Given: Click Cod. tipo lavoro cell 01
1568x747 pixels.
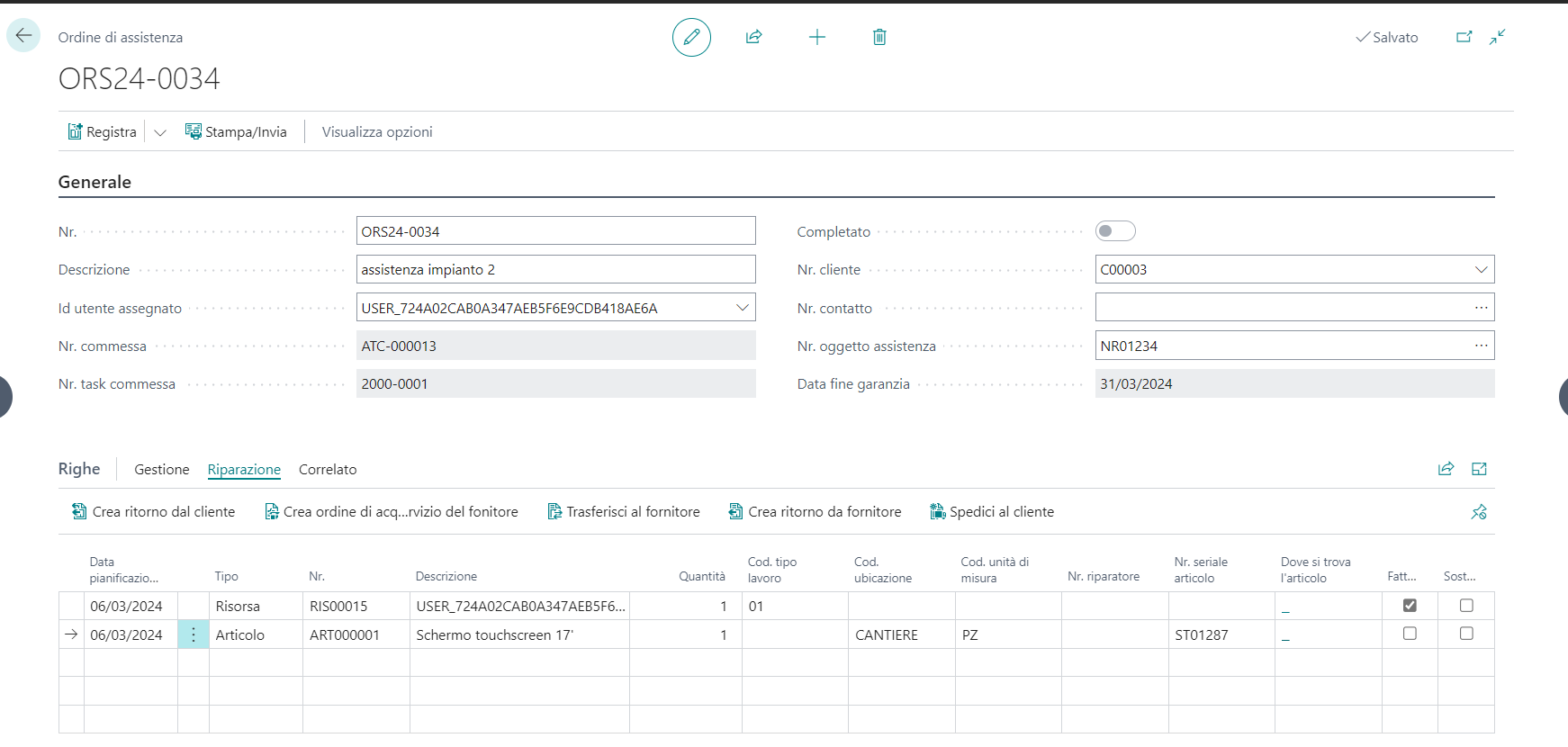Looking at the screenshot, I should click(795, 606).
